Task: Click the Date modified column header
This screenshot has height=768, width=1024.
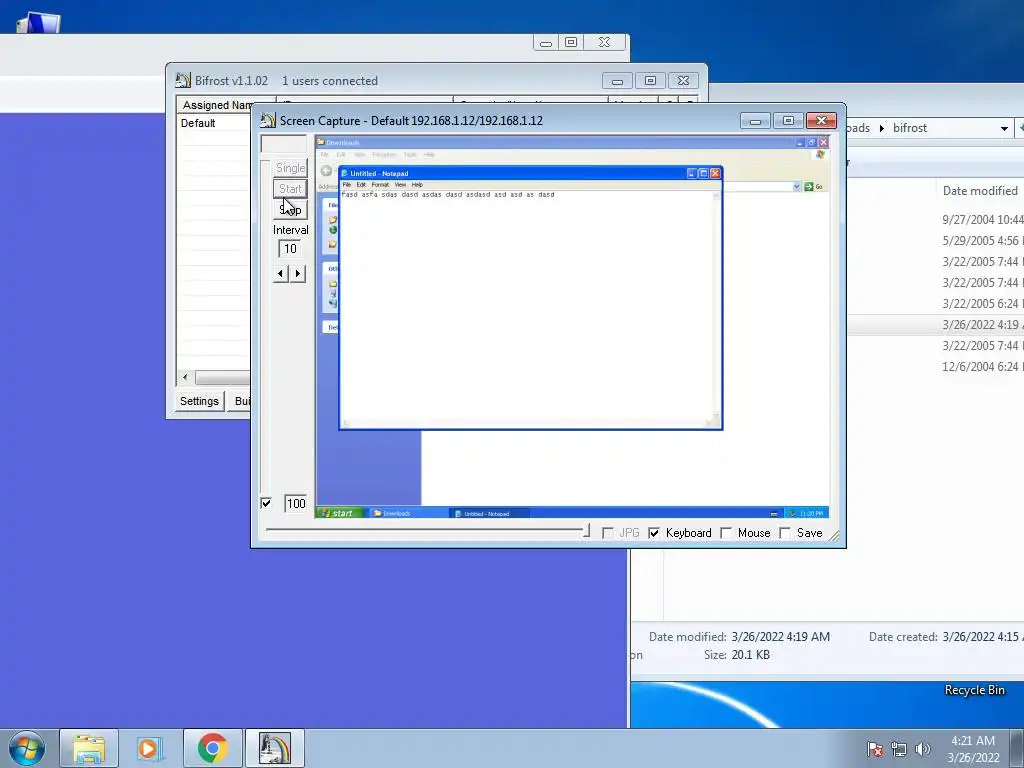Action: point(980,191)
